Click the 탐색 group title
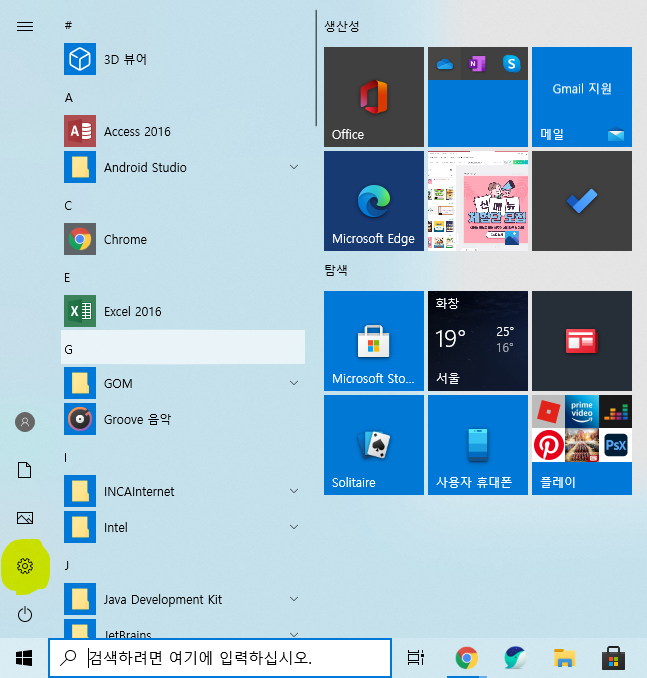 click(x=336, y=270)
